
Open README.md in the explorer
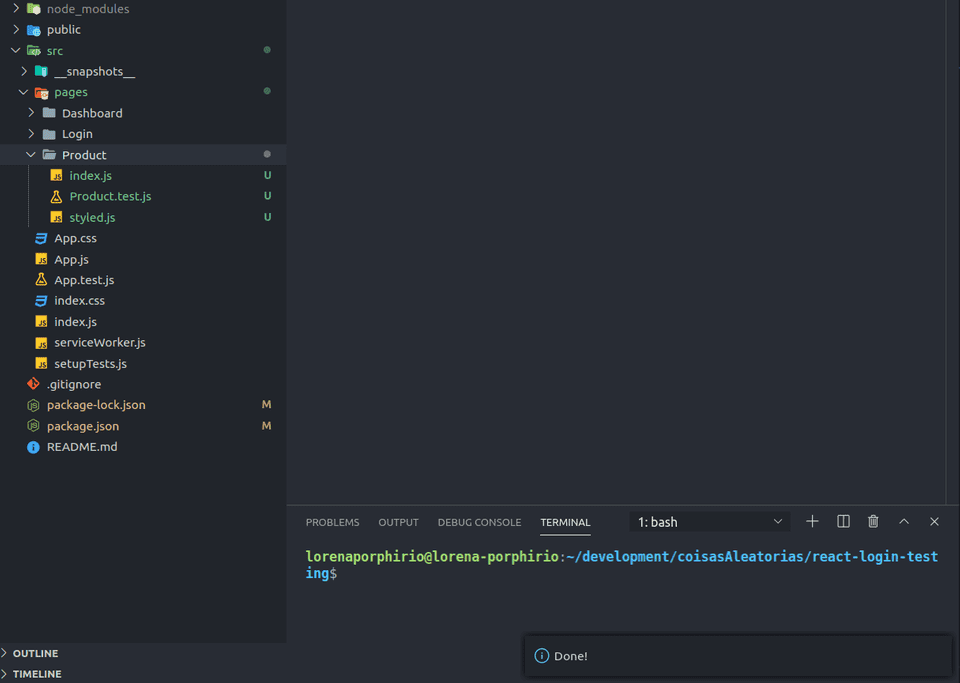81,447
